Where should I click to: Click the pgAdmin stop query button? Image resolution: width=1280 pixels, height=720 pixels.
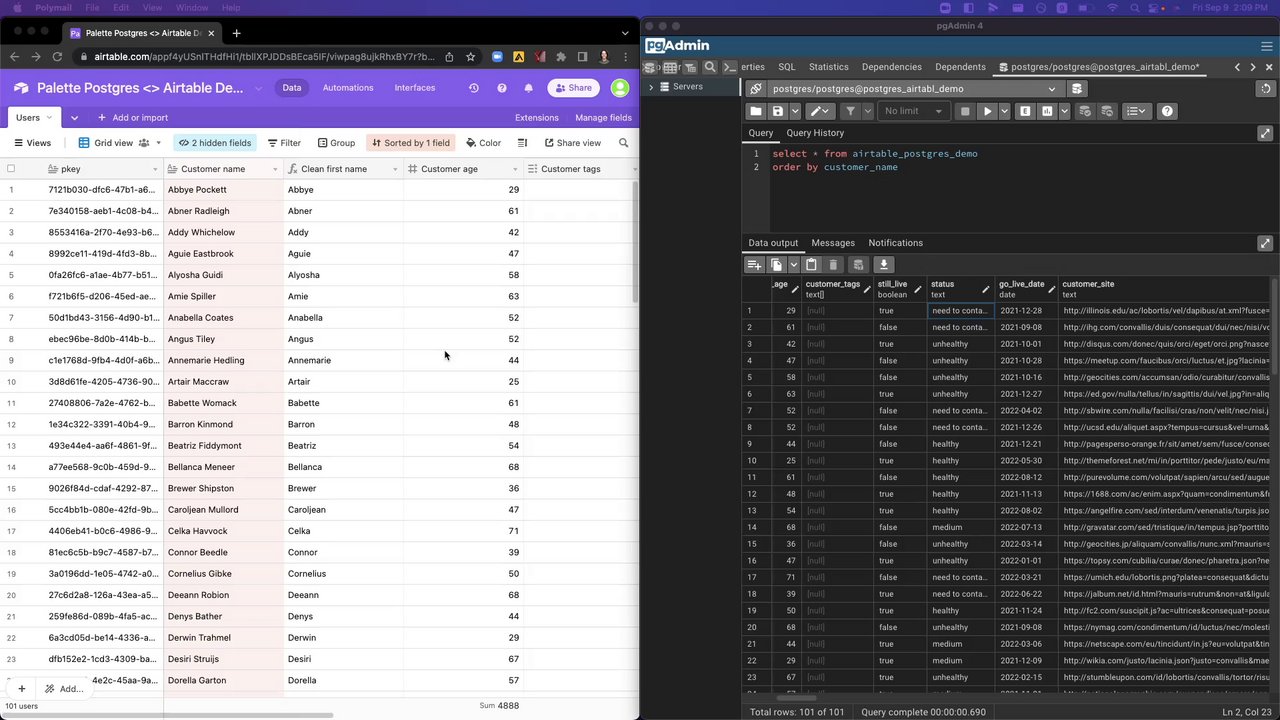(x=965, y=111)
